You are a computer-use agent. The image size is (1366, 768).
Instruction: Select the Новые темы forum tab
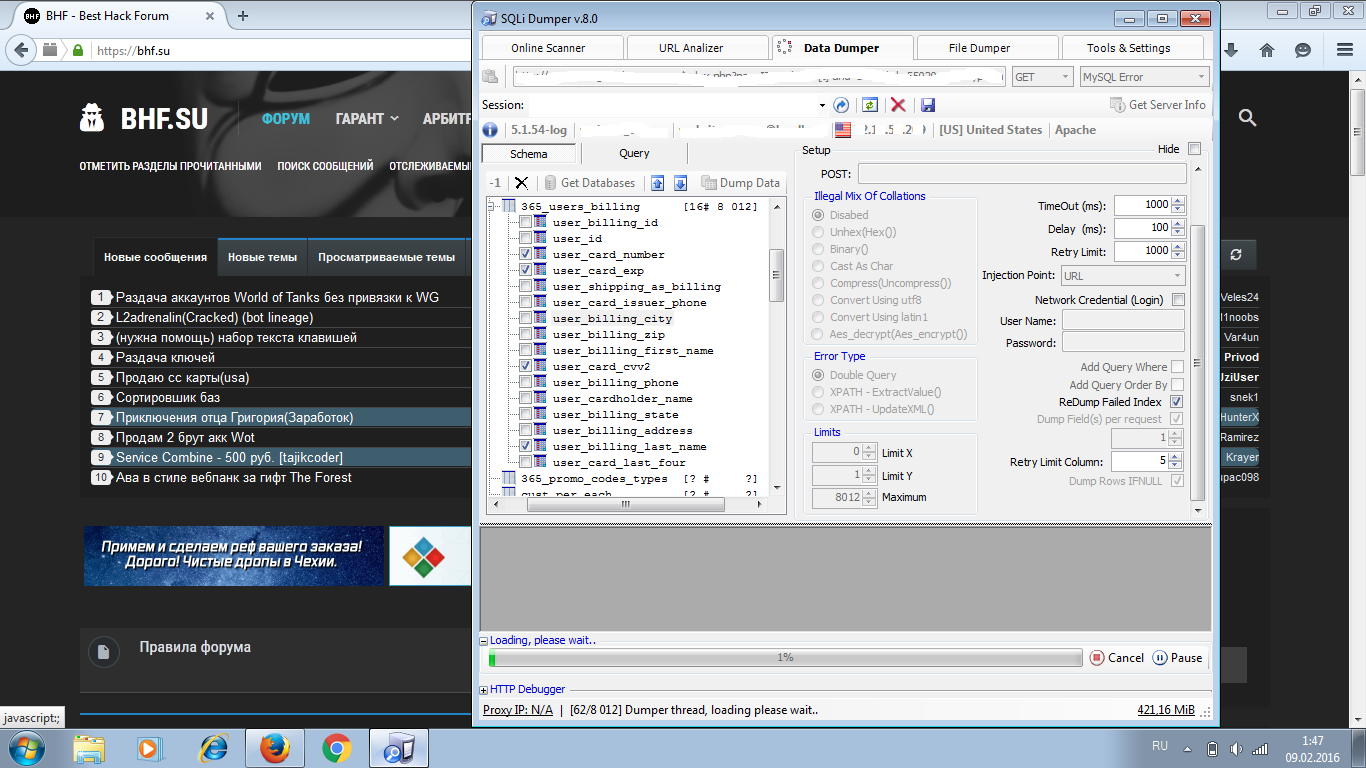[262, 257]
